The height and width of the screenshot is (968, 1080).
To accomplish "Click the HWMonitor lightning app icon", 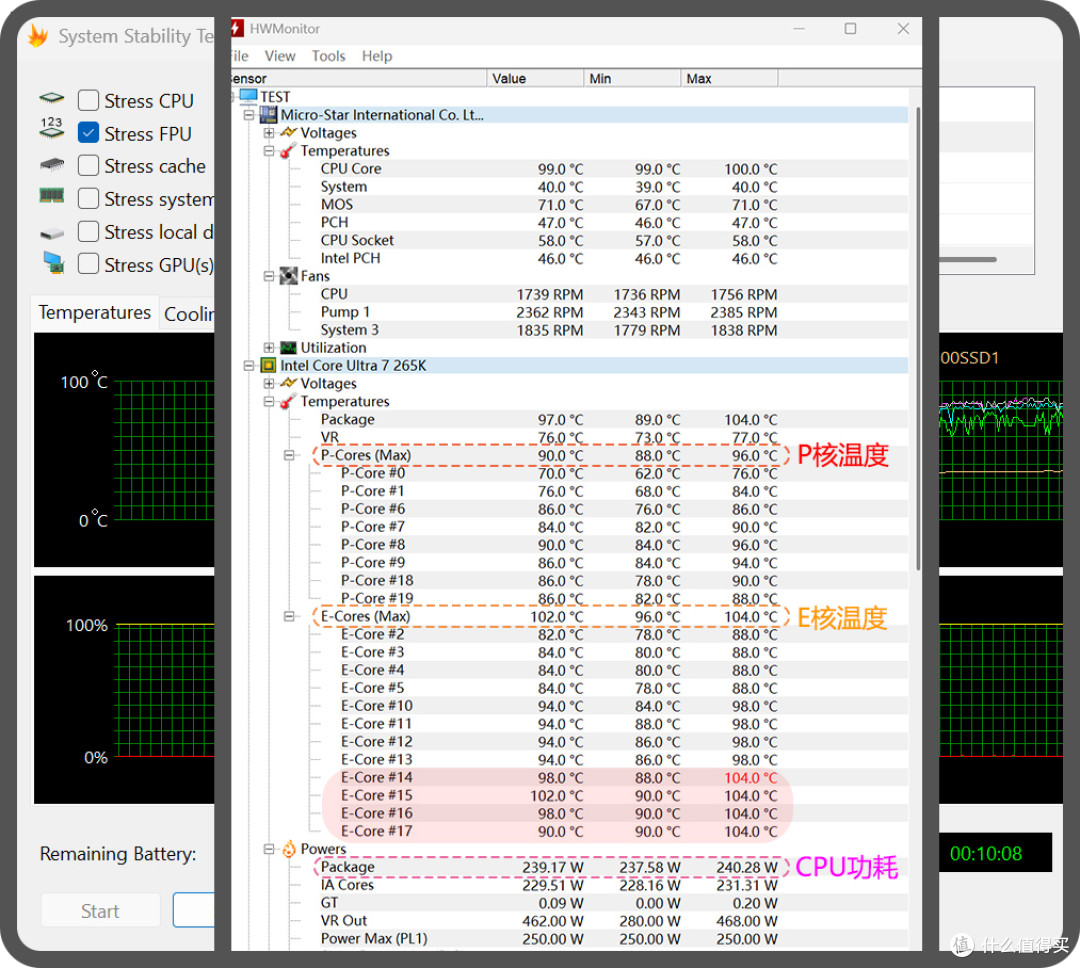I will point(237,28).
